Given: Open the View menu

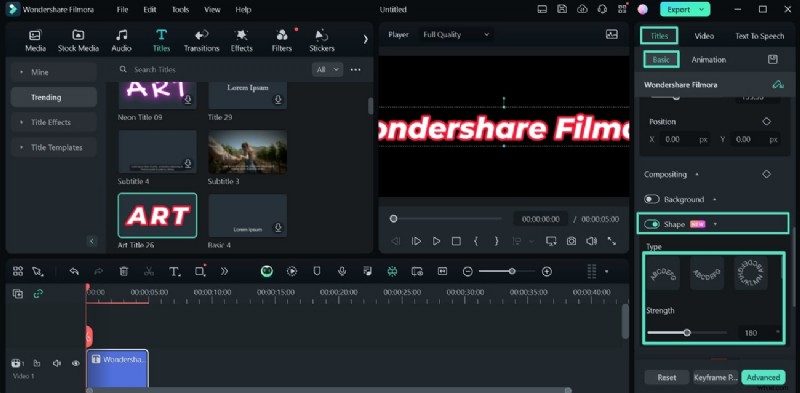Looking at the screenshot, I should point(212,10).
